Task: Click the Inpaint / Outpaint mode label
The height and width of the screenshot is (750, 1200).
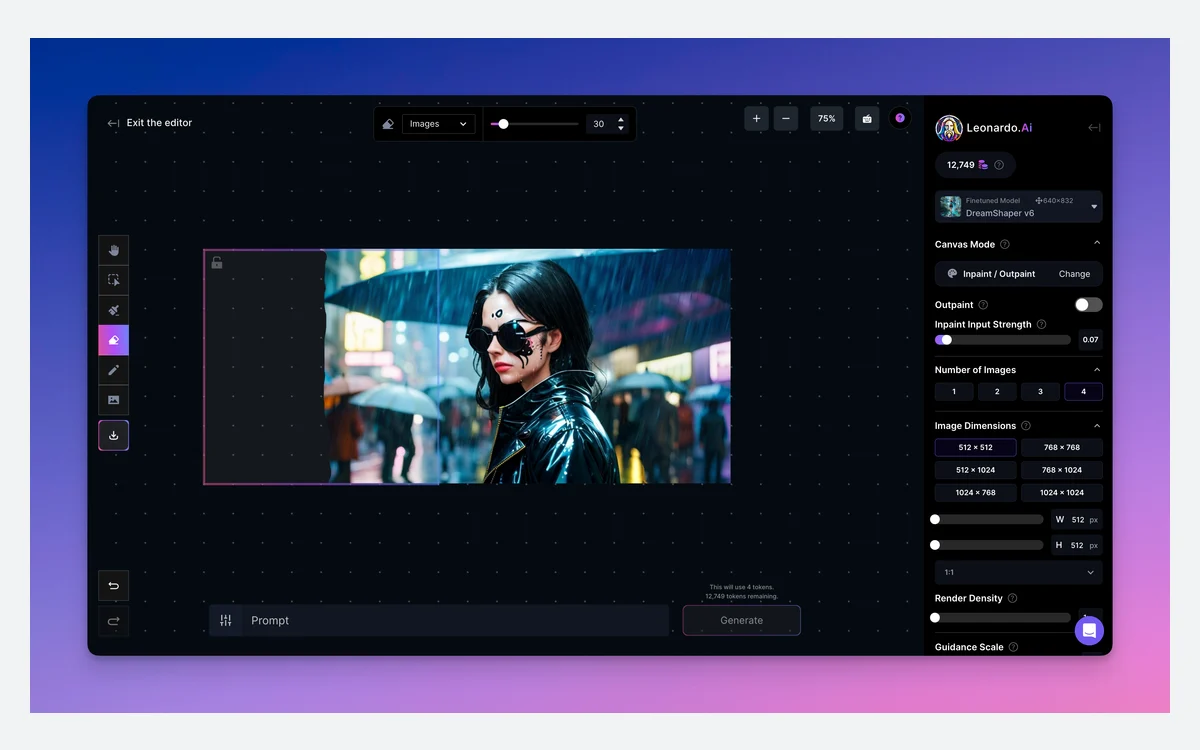Action: coord(999,274)
